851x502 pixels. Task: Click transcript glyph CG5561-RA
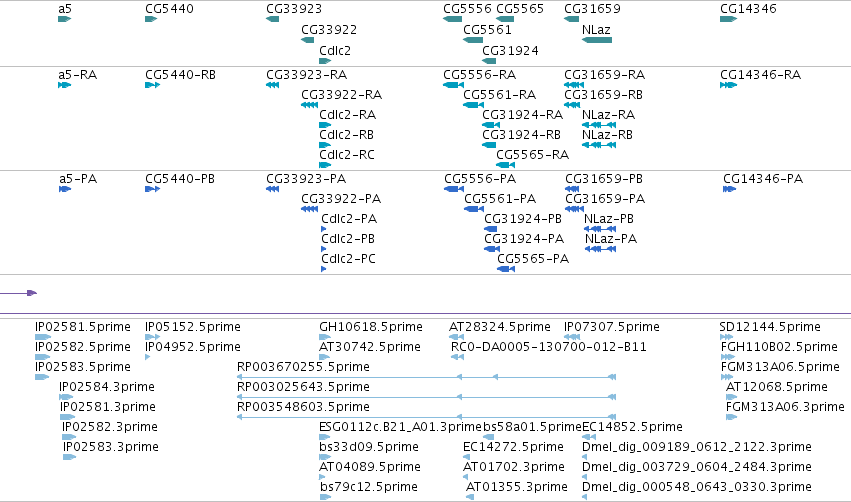coord(473,105)
